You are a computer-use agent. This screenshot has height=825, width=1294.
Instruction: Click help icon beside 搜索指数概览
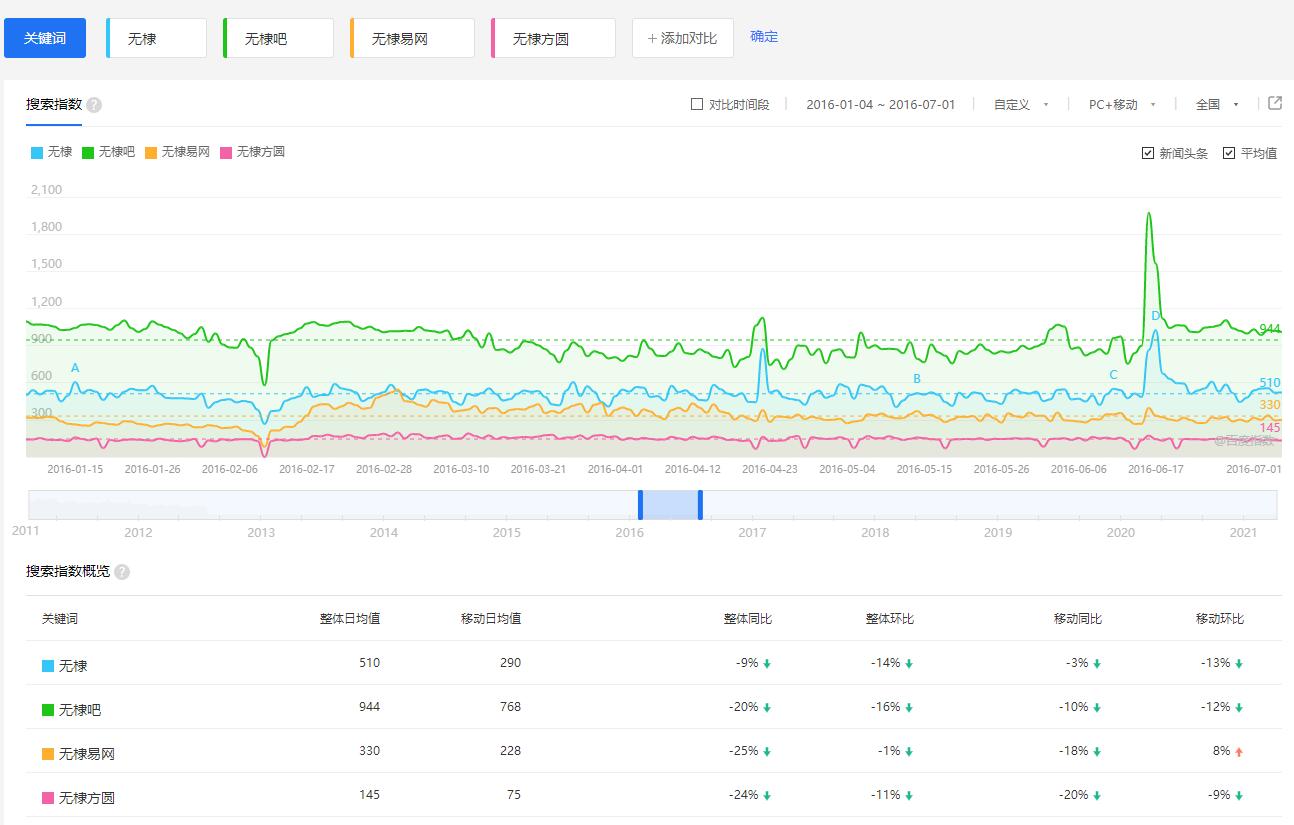click(122, 572)
